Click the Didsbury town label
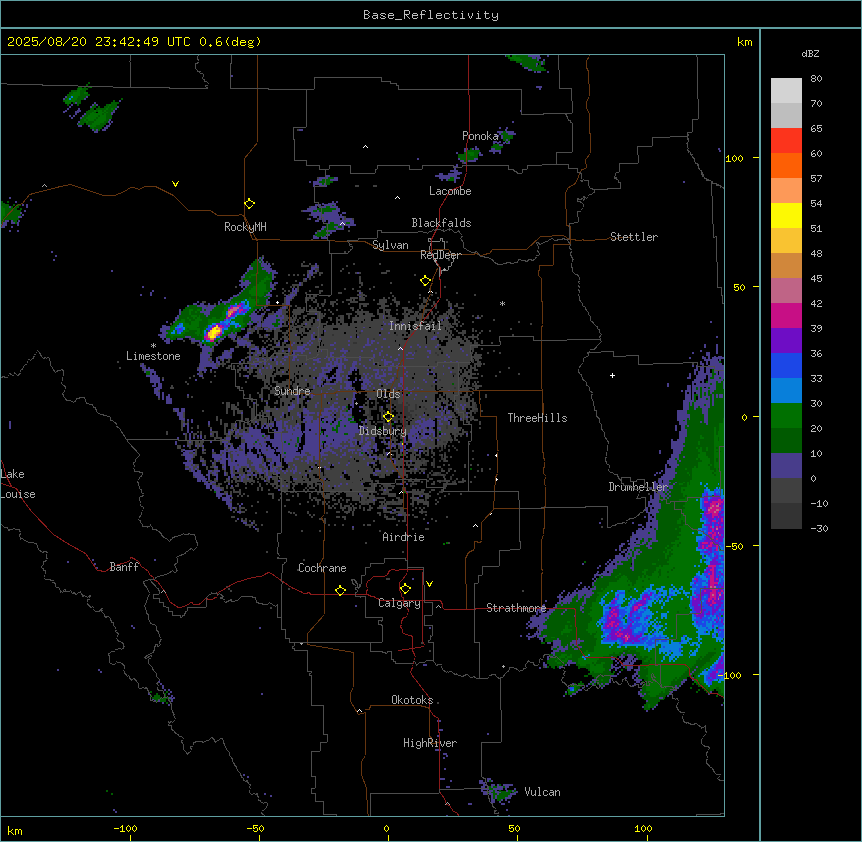Image resolution: width=862 pixels, height=842 pixels. pos(383,431)
